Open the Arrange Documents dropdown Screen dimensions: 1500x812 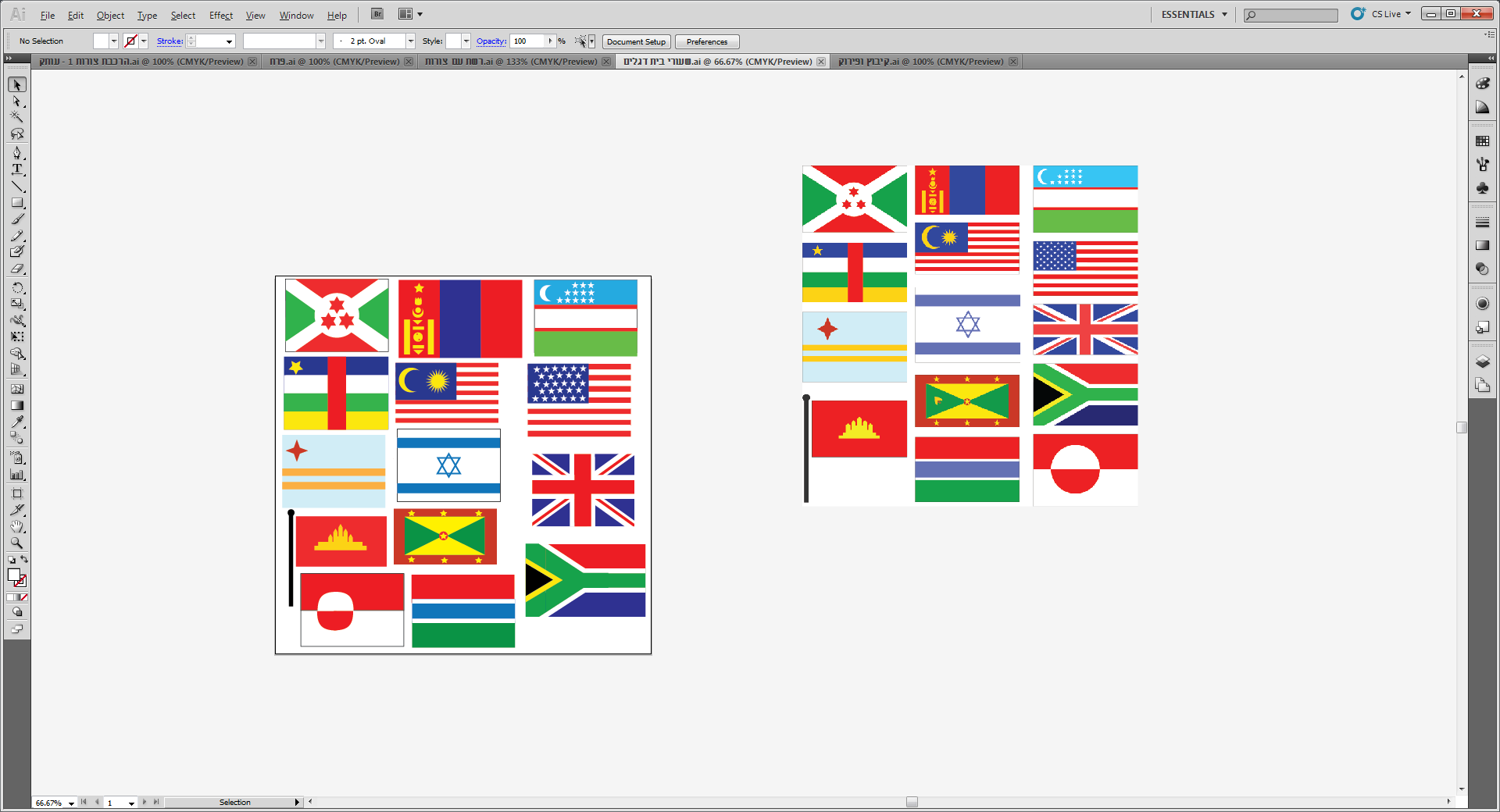[410, 14]
